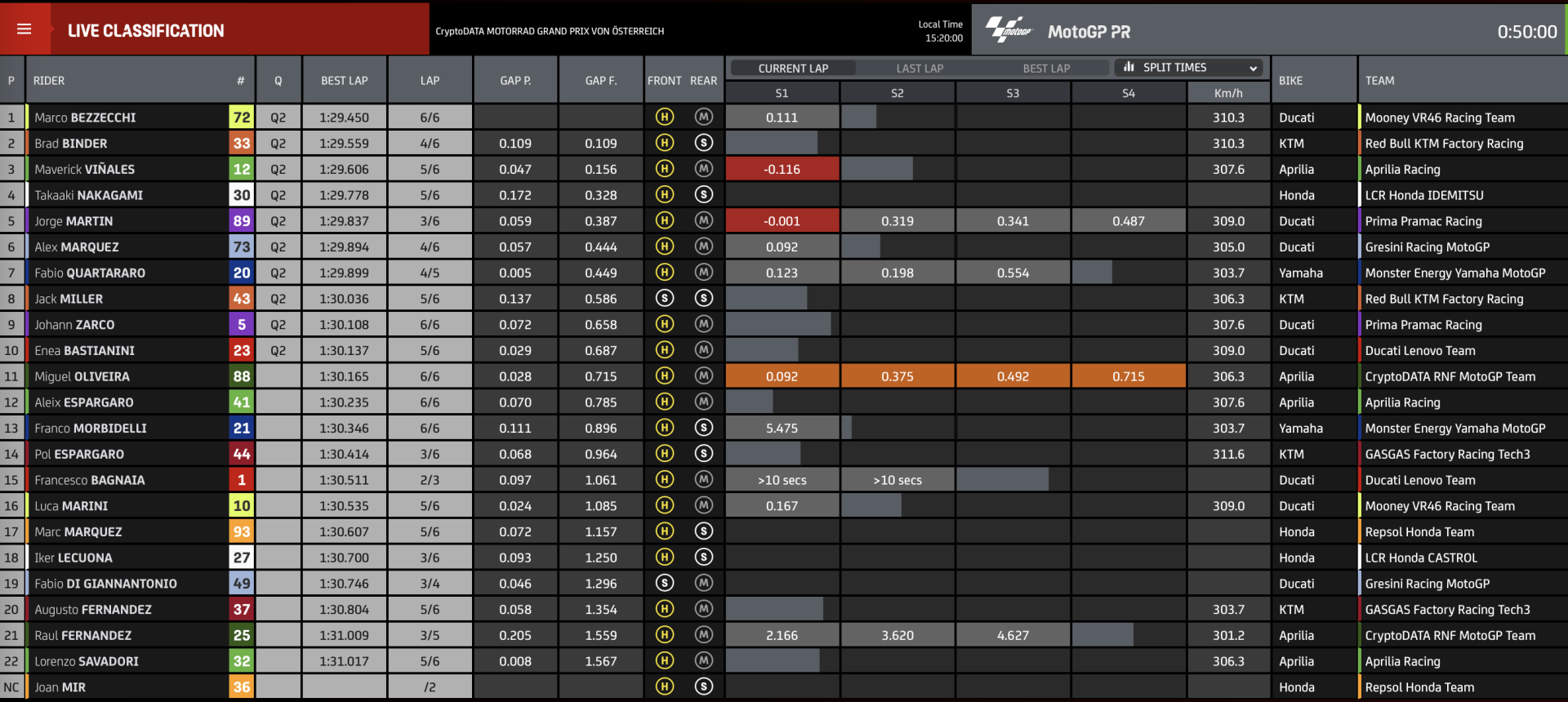Select rider Joan MIR

click(x=60, y=687)
